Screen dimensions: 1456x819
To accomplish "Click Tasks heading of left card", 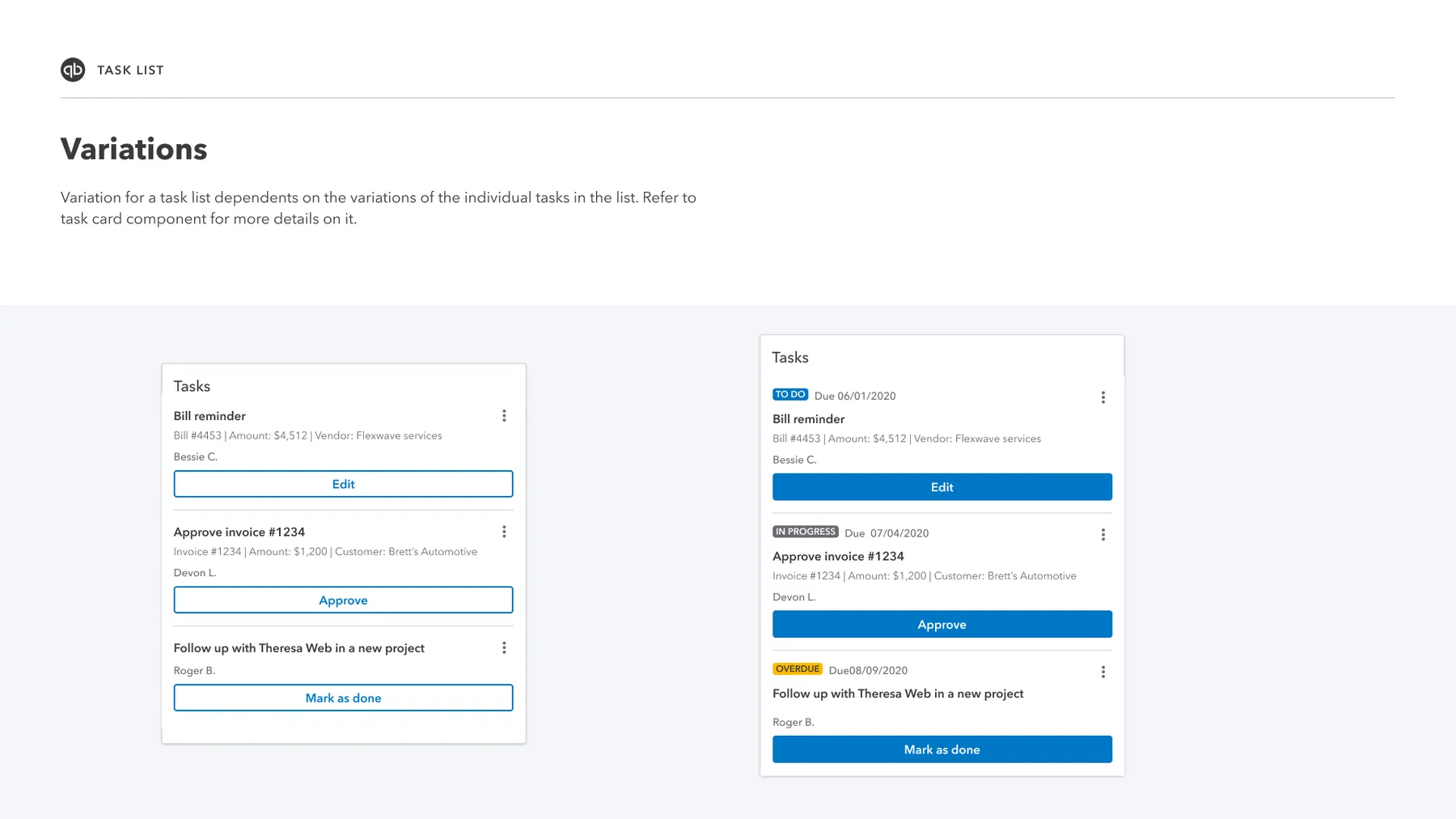I will pyautogui.click(x=192, y=387).
